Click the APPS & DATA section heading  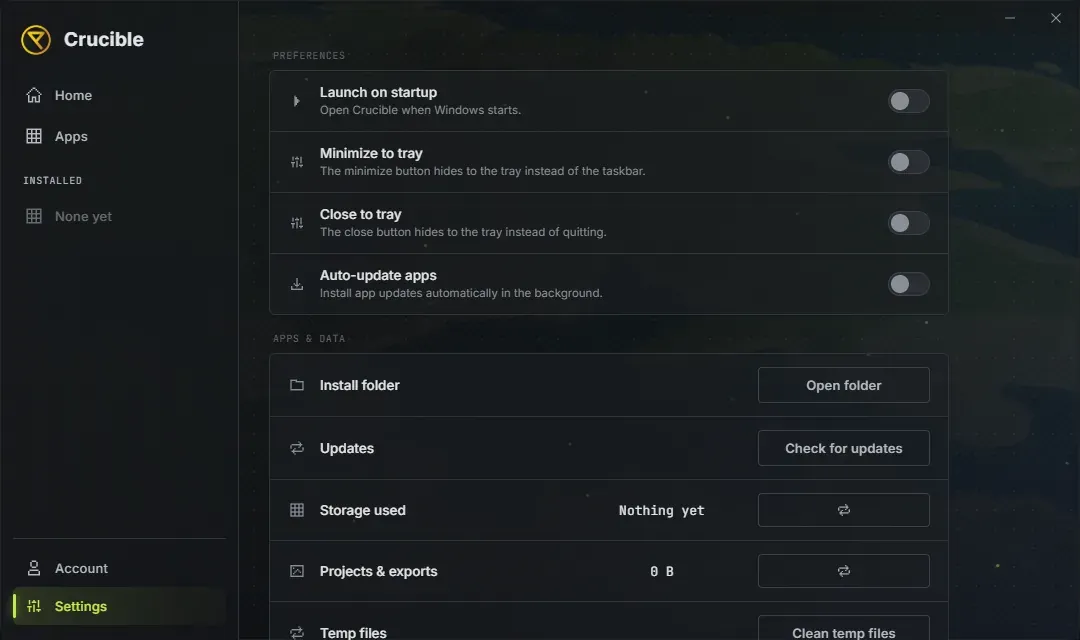(309, 339)
